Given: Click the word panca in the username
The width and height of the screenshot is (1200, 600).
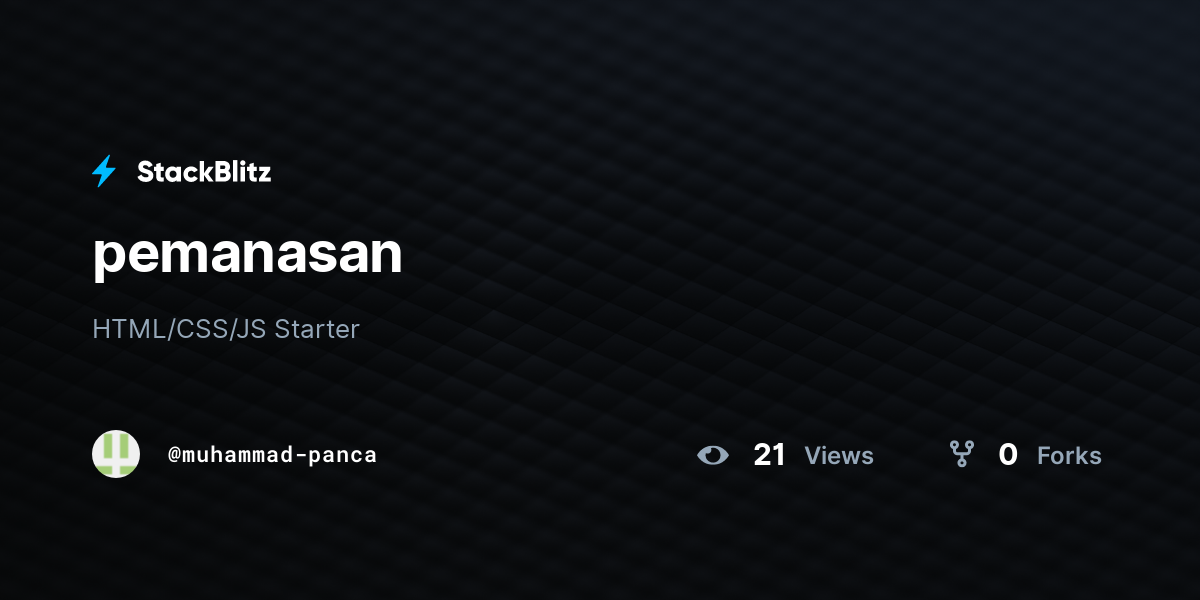Looking at the screenshot, I should tap(342, 455).
